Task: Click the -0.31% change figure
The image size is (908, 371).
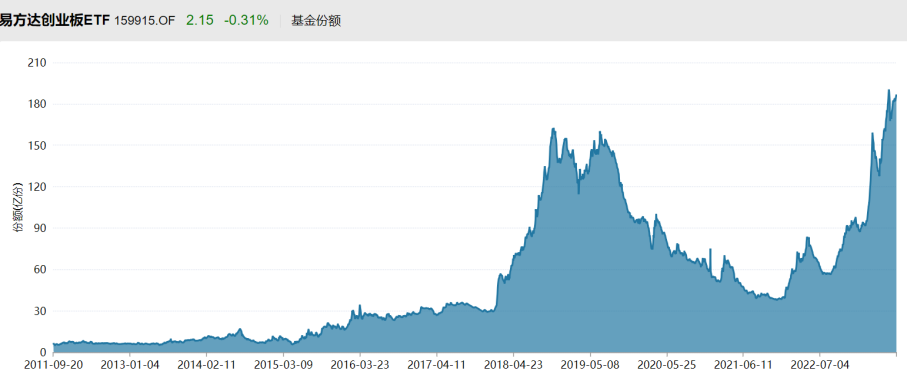Action: click(x=246, y=21)
